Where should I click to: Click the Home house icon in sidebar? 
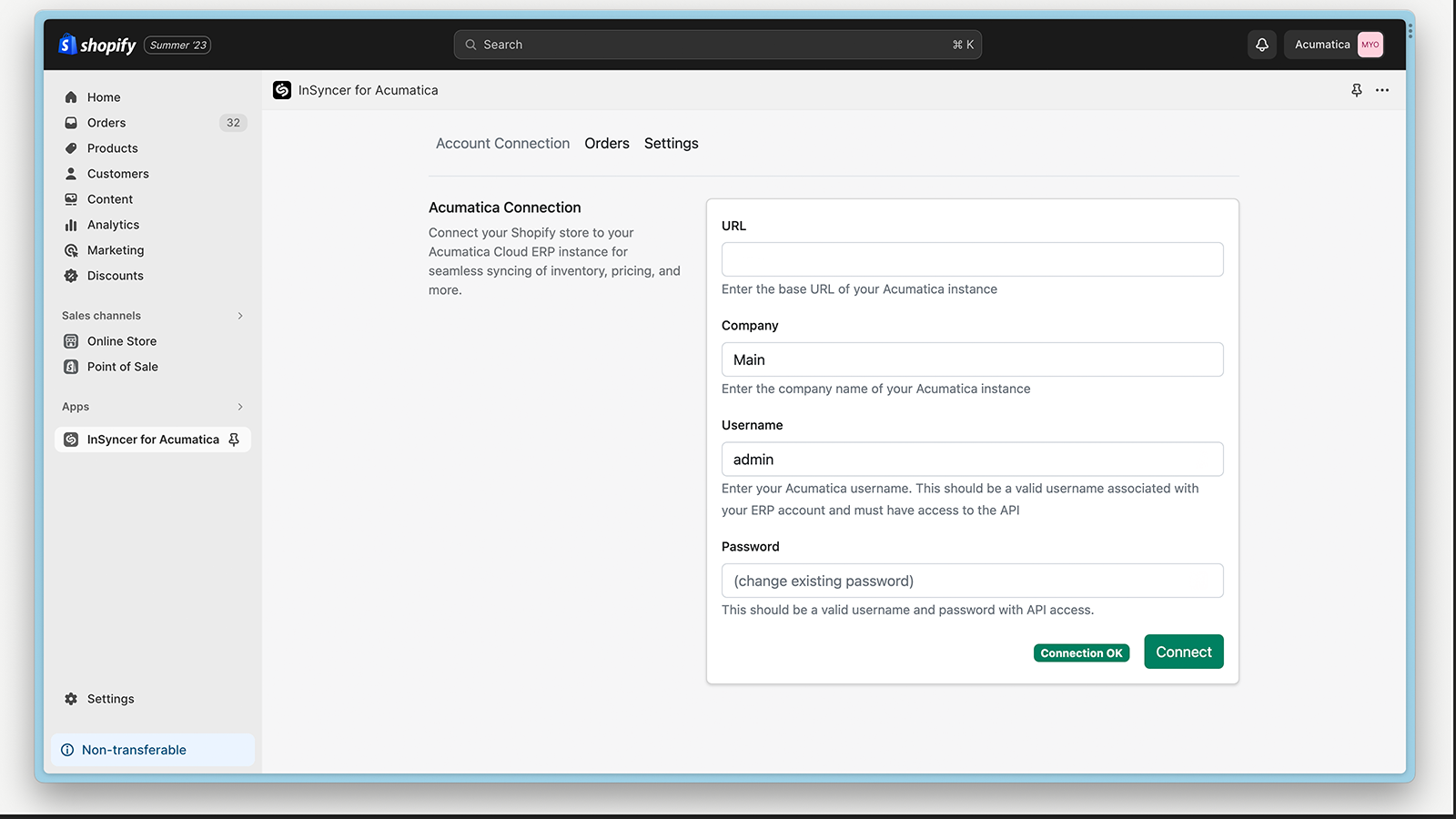tap(71, 97)
